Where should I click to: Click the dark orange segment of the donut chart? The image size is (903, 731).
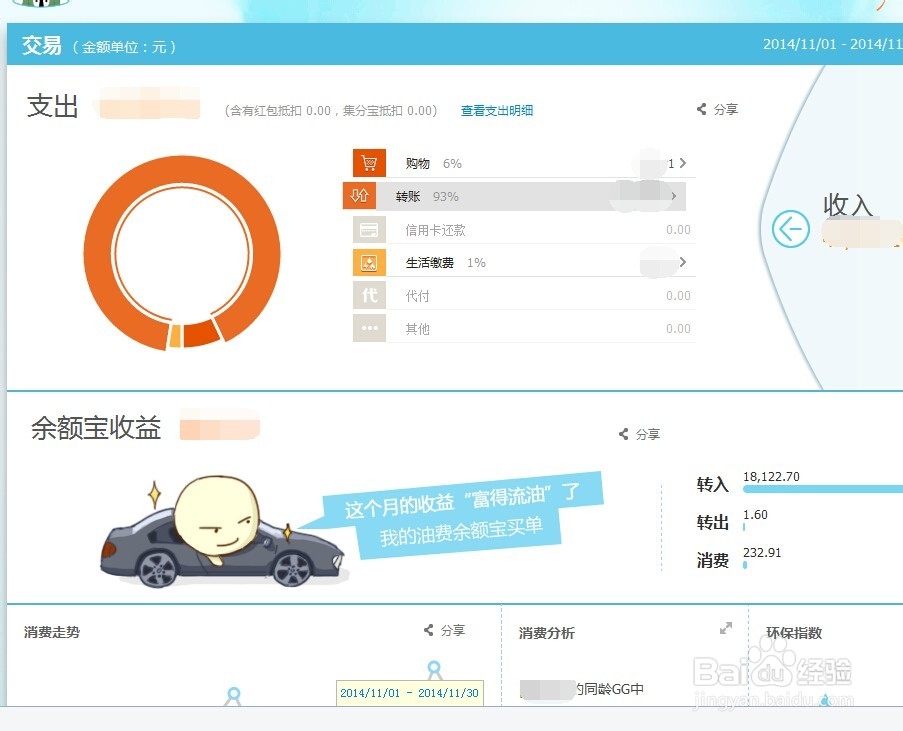(200, 335)
